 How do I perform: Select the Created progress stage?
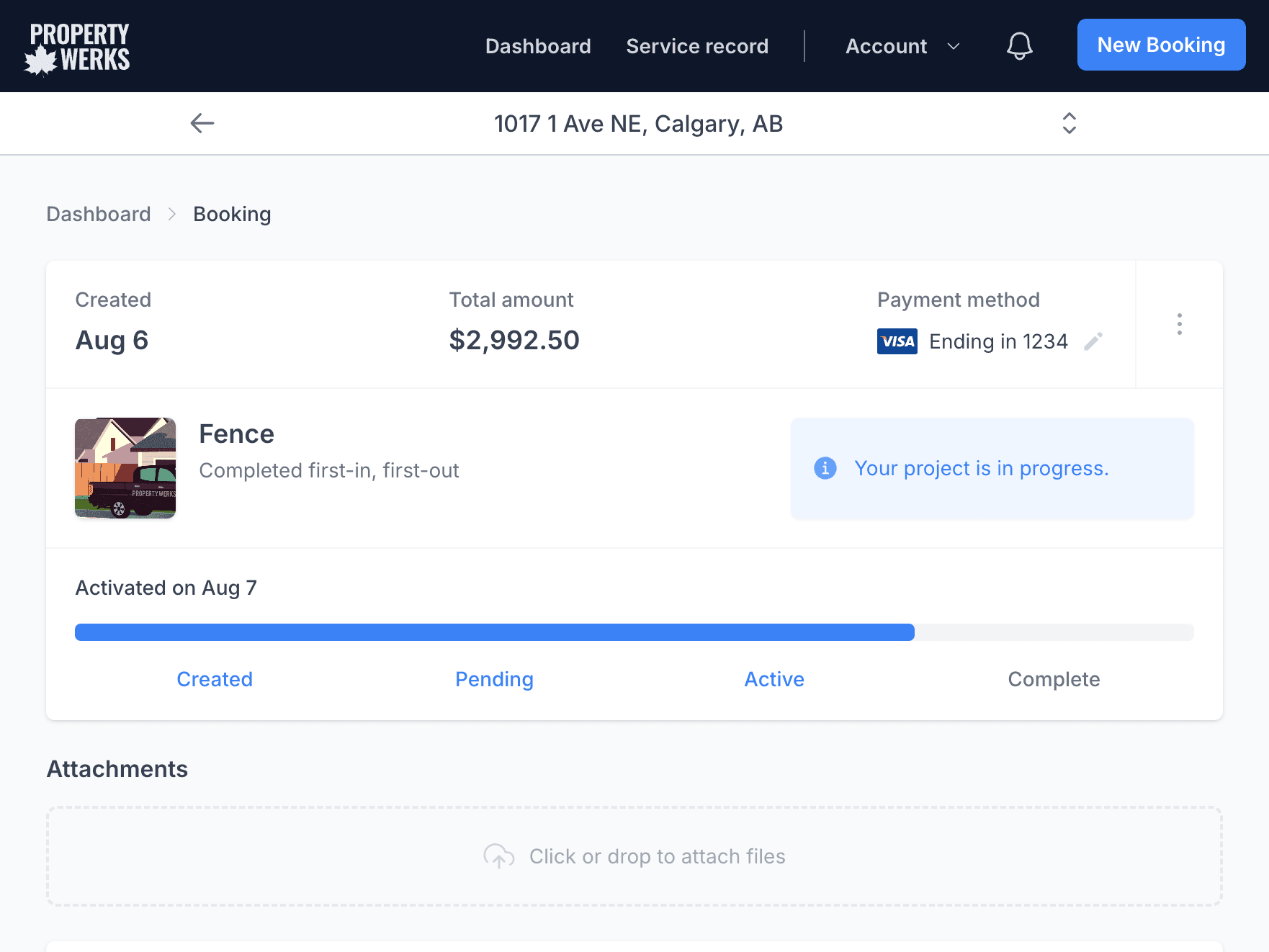click(x=215, y=679)
